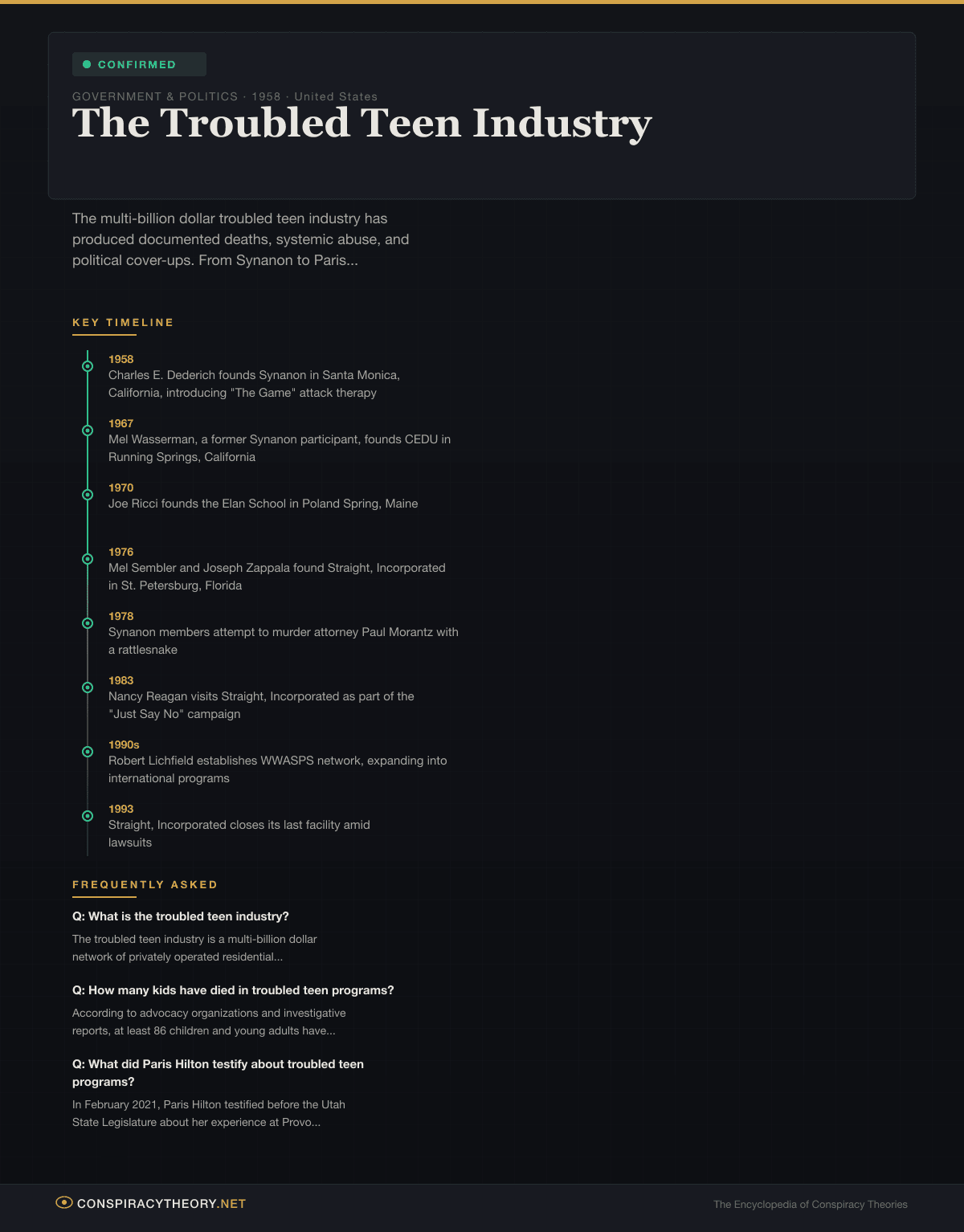Image resolution: width=964 pixels, height=1232 pixels.
Task: Select the Key Timeline section heading
Action: coord(123,322)
